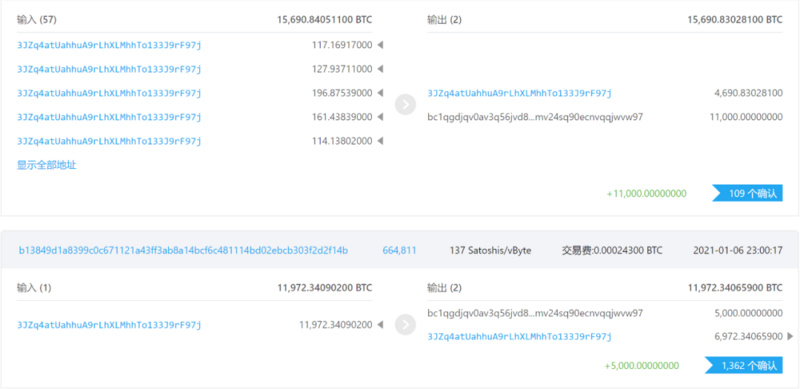The width and height of the screenshot is (800, 389).
Task: Click the spent arrow beside output 6,972.34065900
Action: pos(790,336)
